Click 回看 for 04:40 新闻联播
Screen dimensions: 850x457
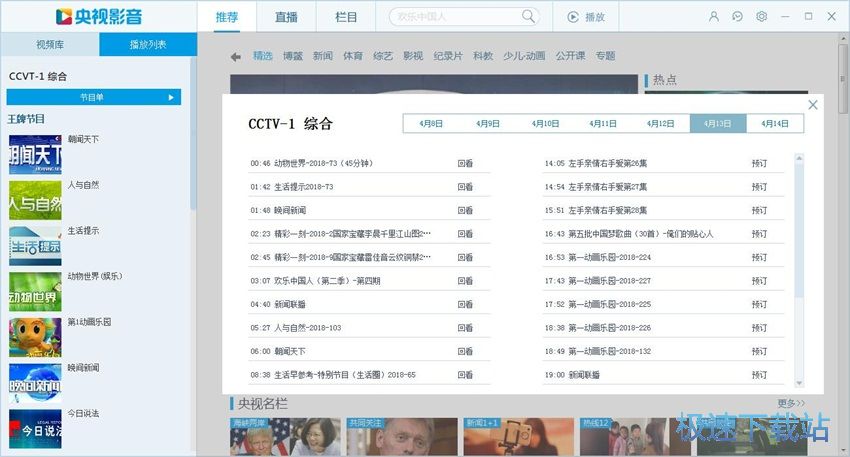pyautogui.click(x=465, y=304)
